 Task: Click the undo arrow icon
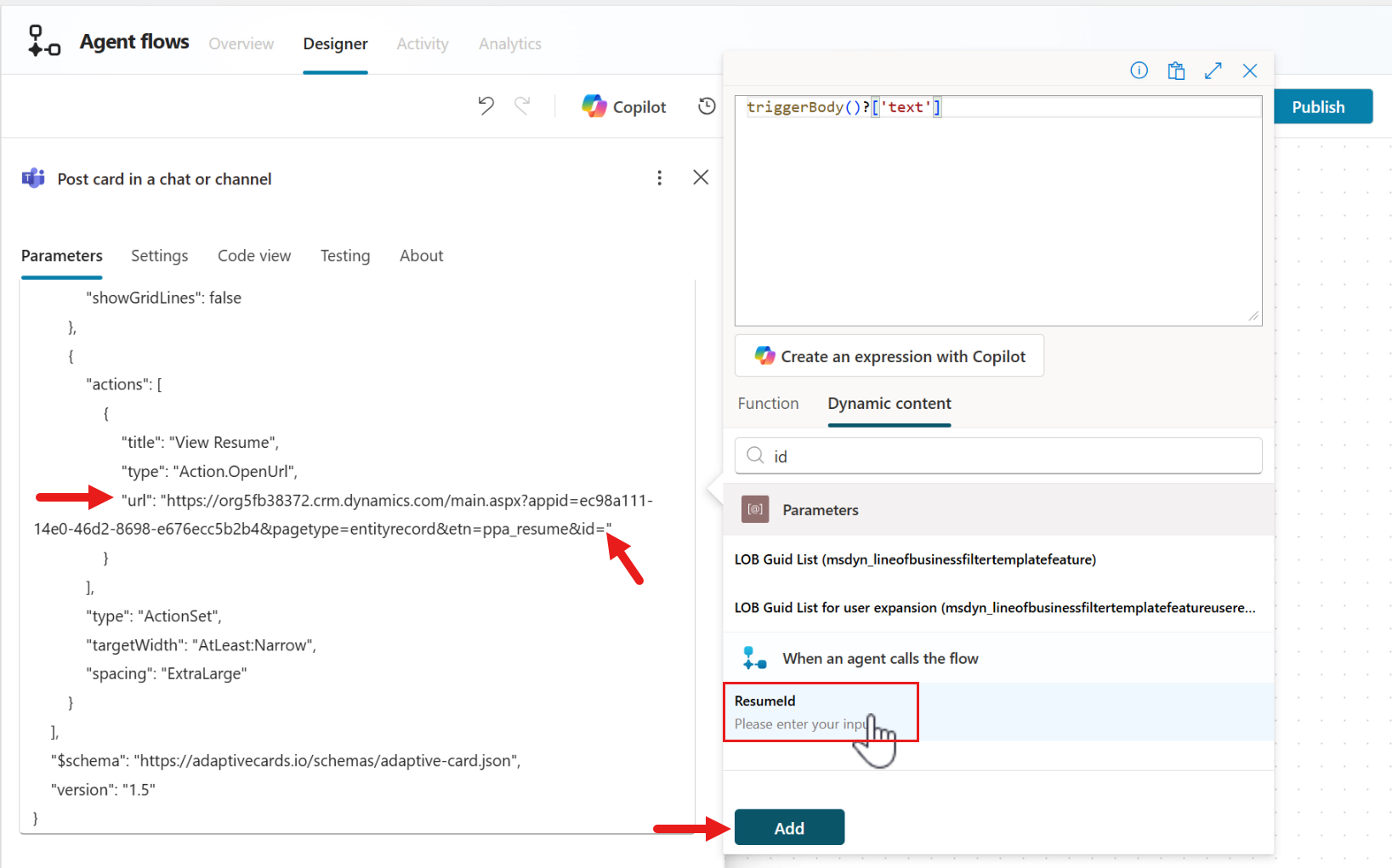(x=486, y=106)
